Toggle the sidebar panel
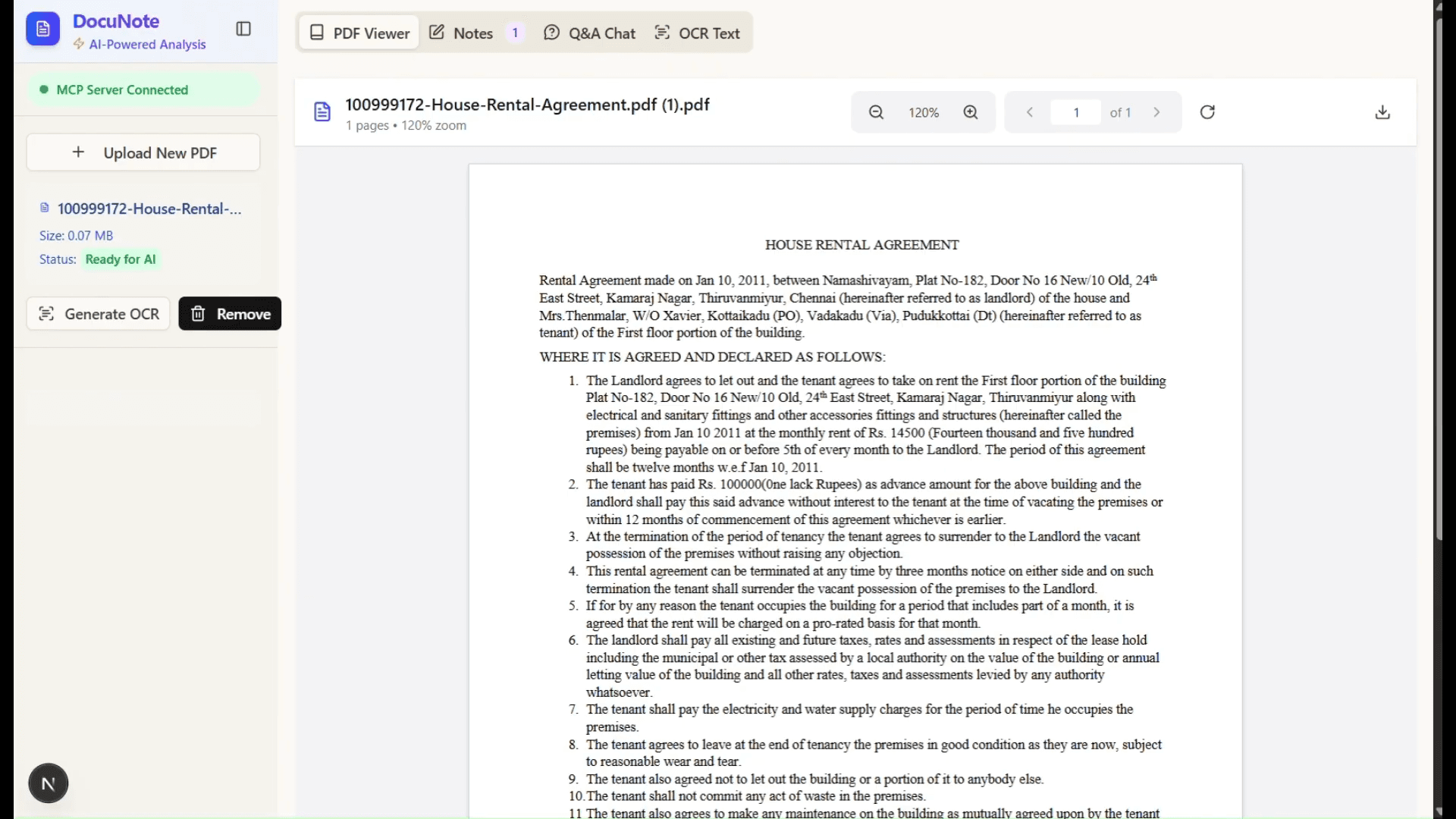 pyautogui.click(x=243, y=29)
